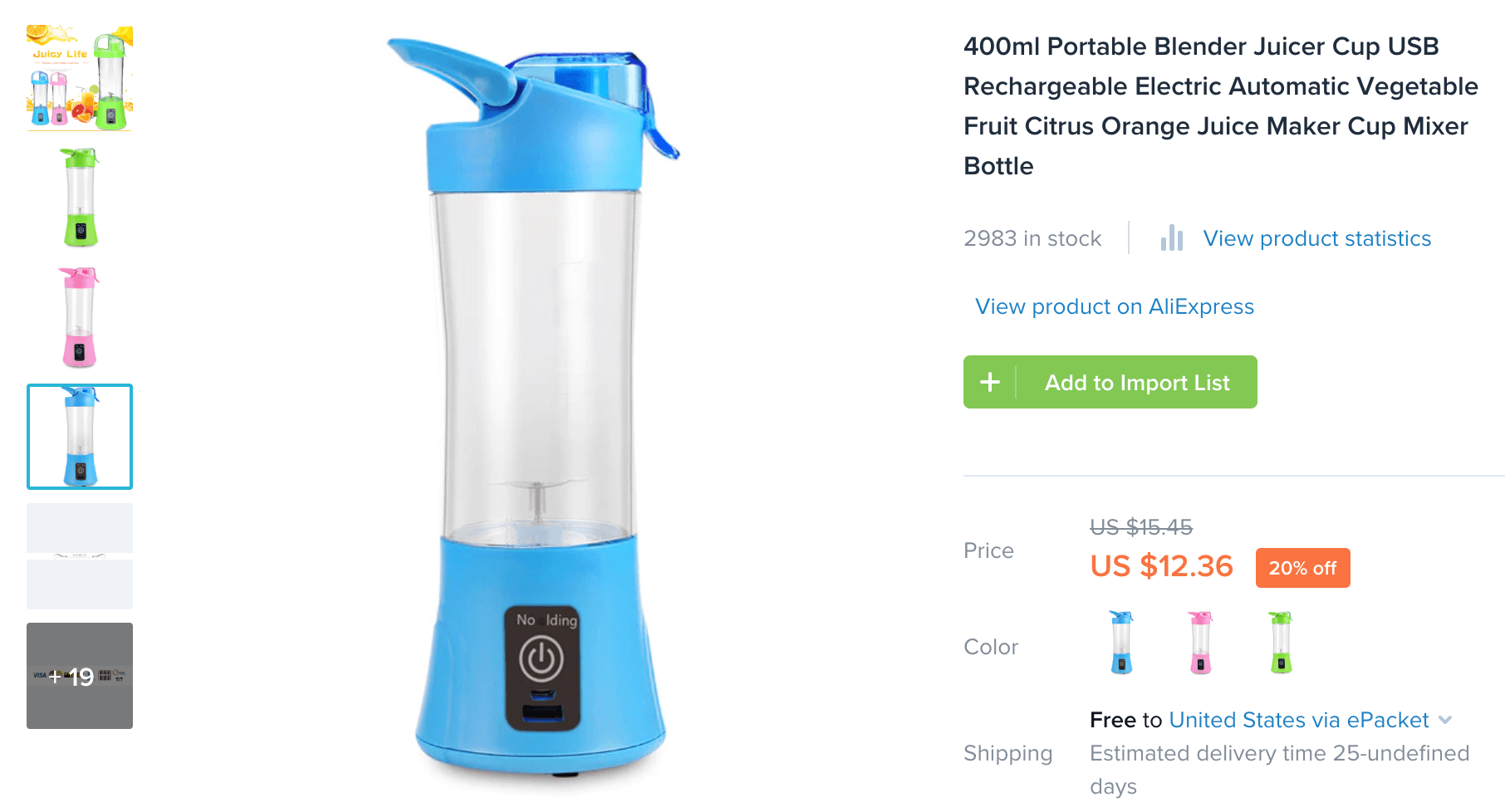Show the blank white fifth thumbnail

[x=80, y=556]
